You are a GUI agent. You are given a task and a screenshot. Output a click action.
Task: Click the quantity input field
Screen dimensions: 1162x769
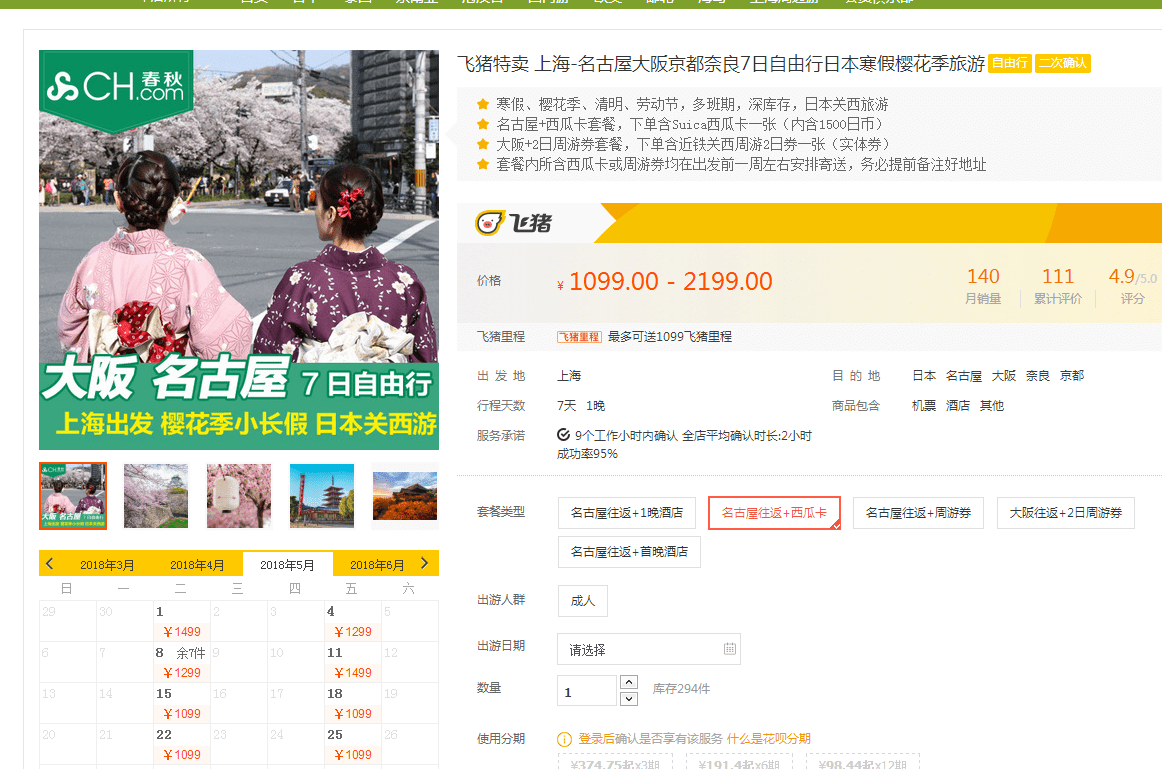coord(587,690)
